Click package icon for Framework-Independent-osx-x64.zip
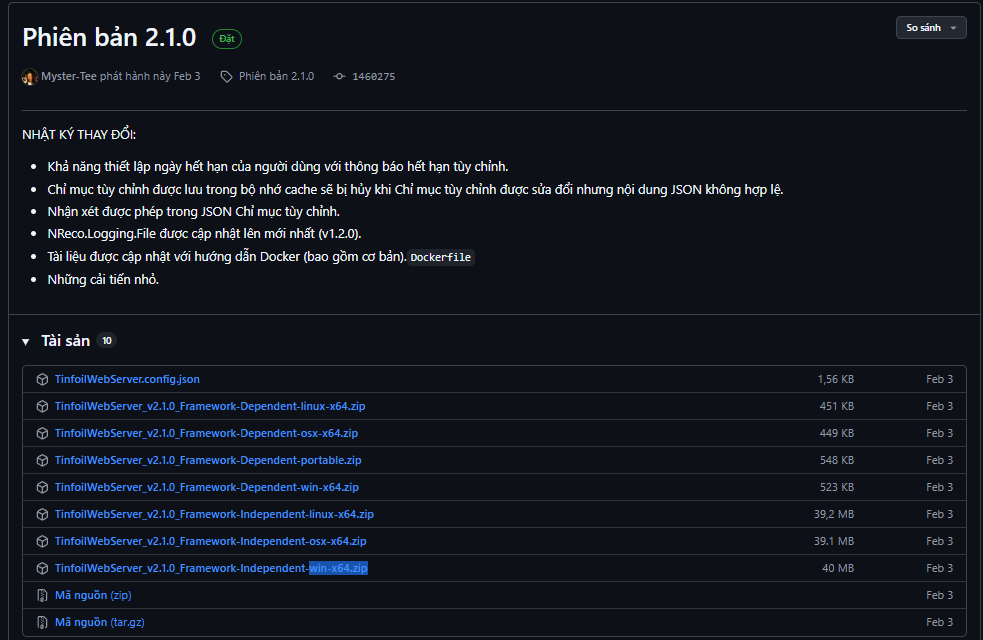 click(x=42, y=542)
